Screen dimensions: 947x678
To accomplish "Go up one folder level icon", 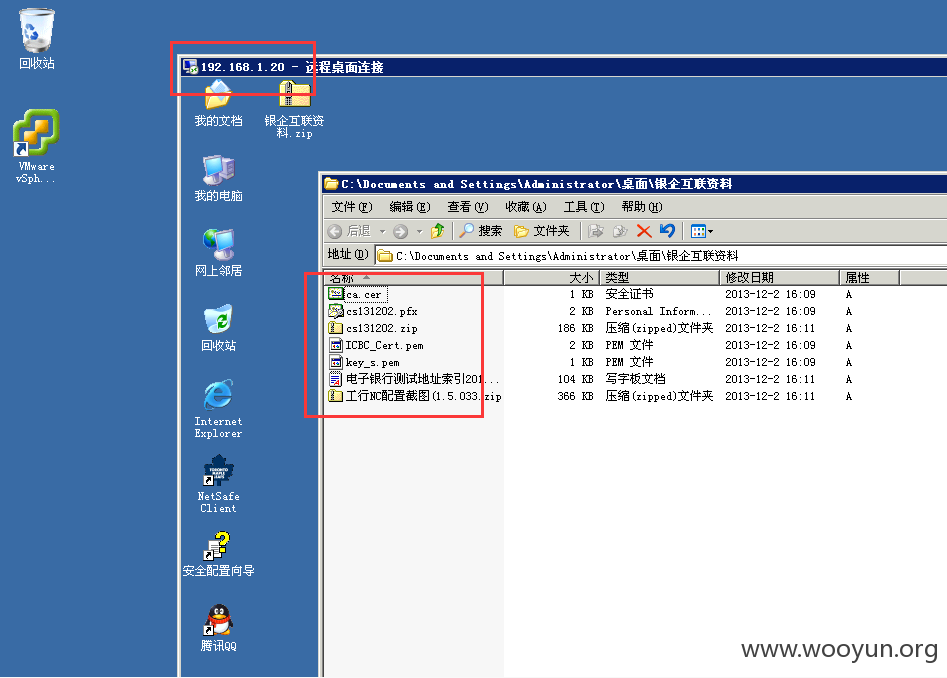I will coord(438,231).
